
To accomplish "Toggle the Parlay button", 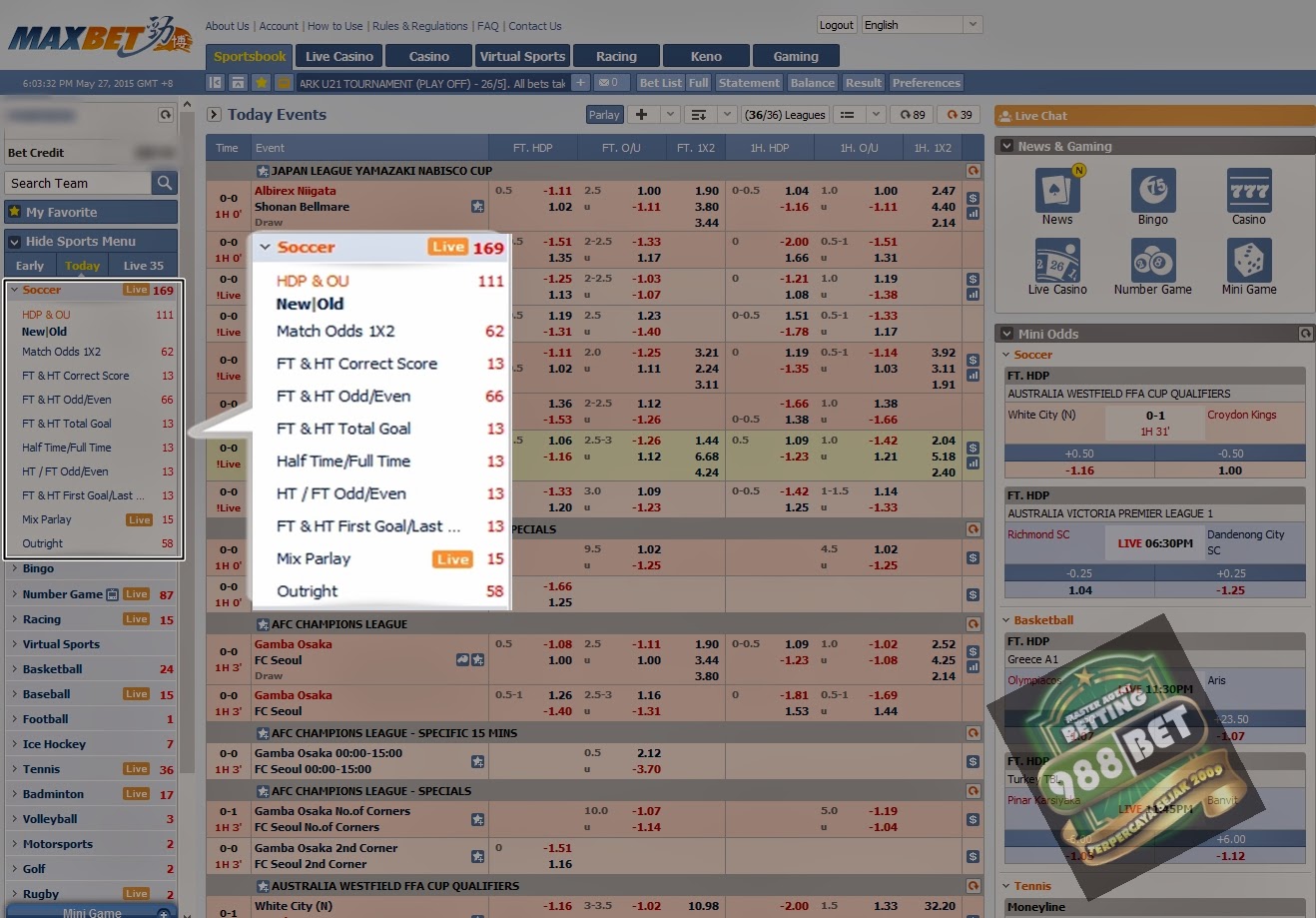I will [x=604, y=114].
